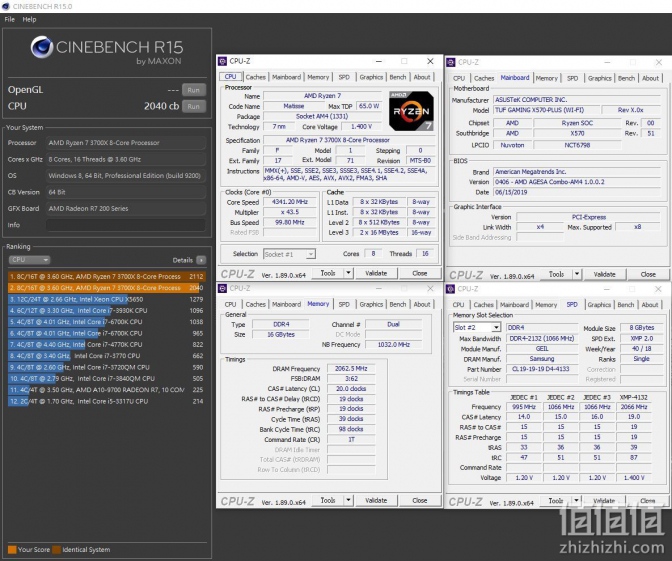Click the Cinebench app icon in title bar
672x561 pixels.
click(x=6, y=6)
